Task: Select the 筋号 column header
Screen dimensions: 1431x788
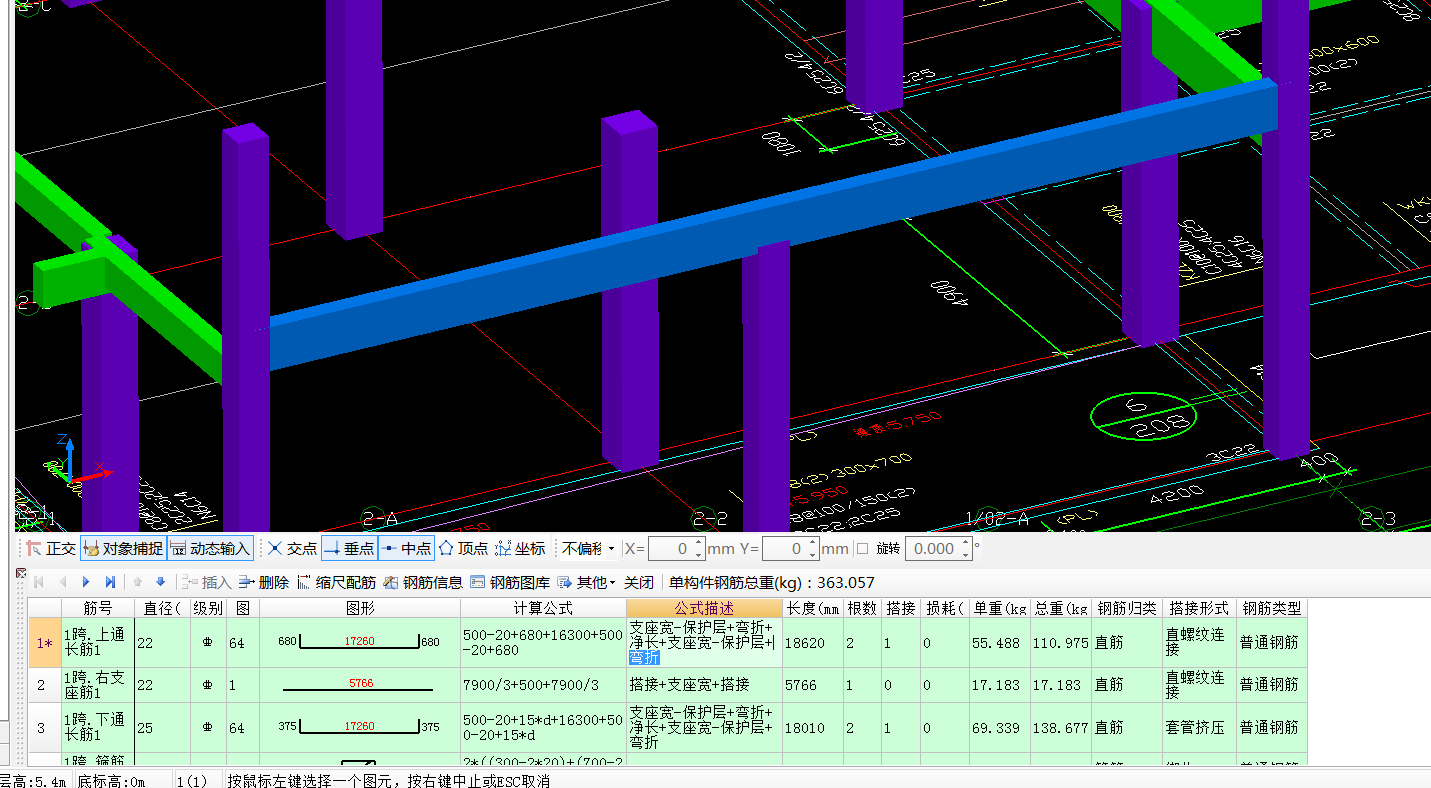Action: click(x=98, y=608)
